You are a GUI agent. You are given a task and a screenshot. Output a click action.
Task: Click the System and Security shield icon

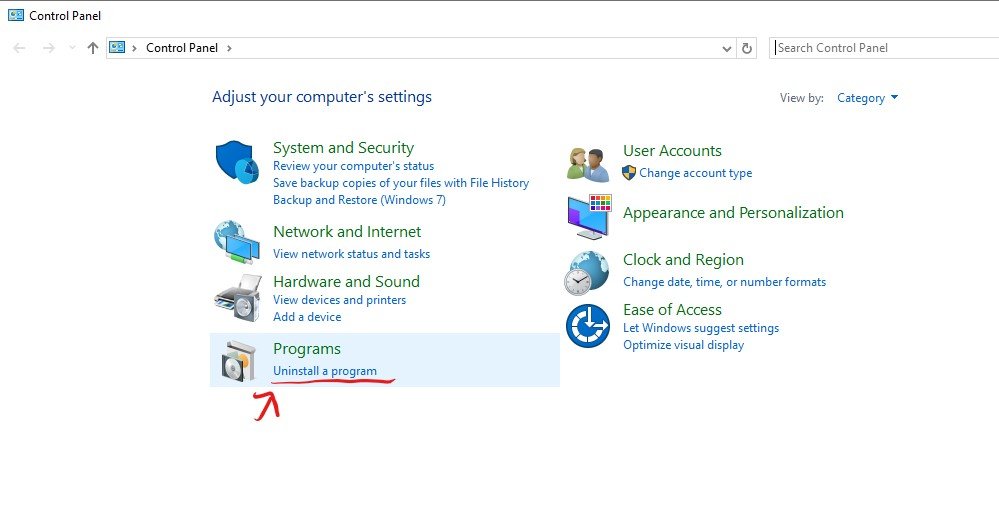(237, 163)
